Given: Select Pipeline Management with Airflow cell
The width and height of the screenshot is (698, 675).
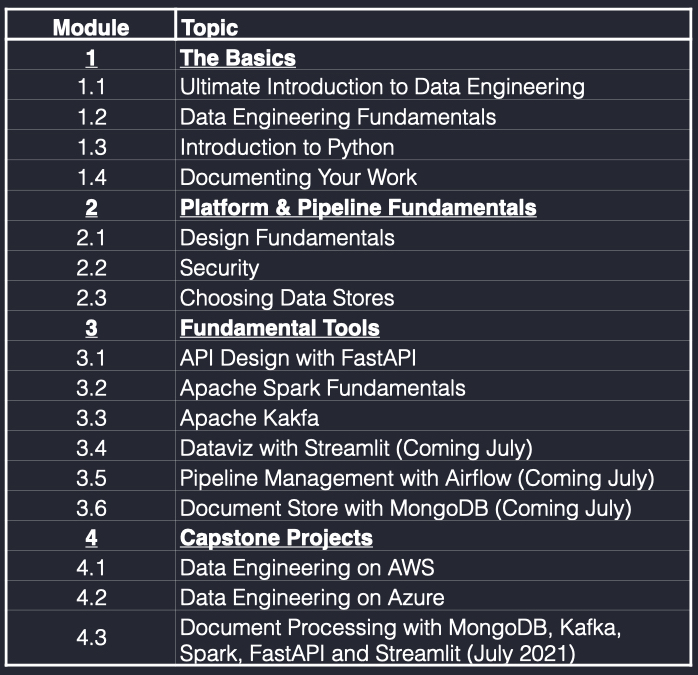Looking at the screenshot, I should pyautogui.click(x=433, y=476).
